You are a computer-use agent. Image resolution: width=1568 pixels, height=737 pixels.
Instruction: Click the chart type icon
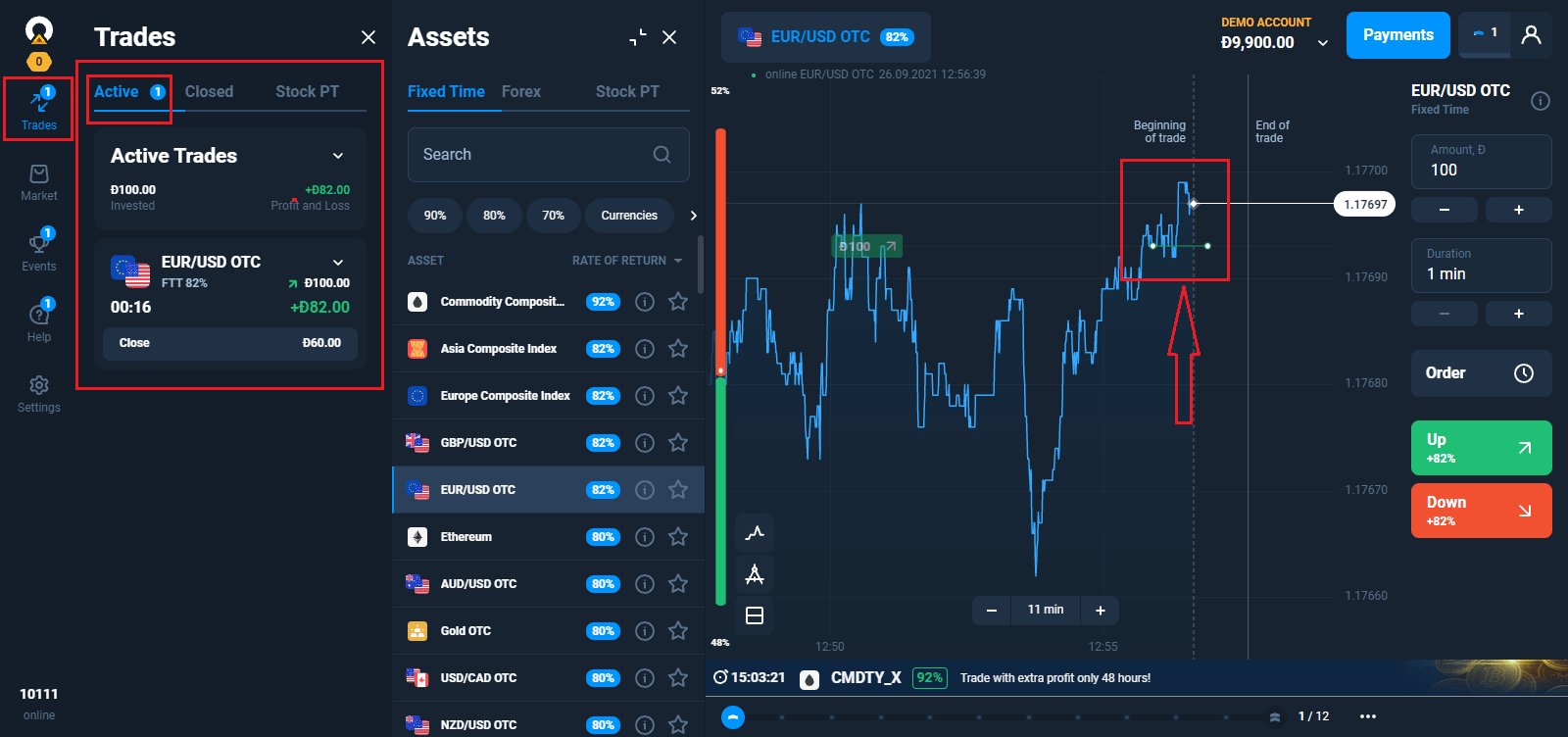pyautogui.click(x=755, y=533)
